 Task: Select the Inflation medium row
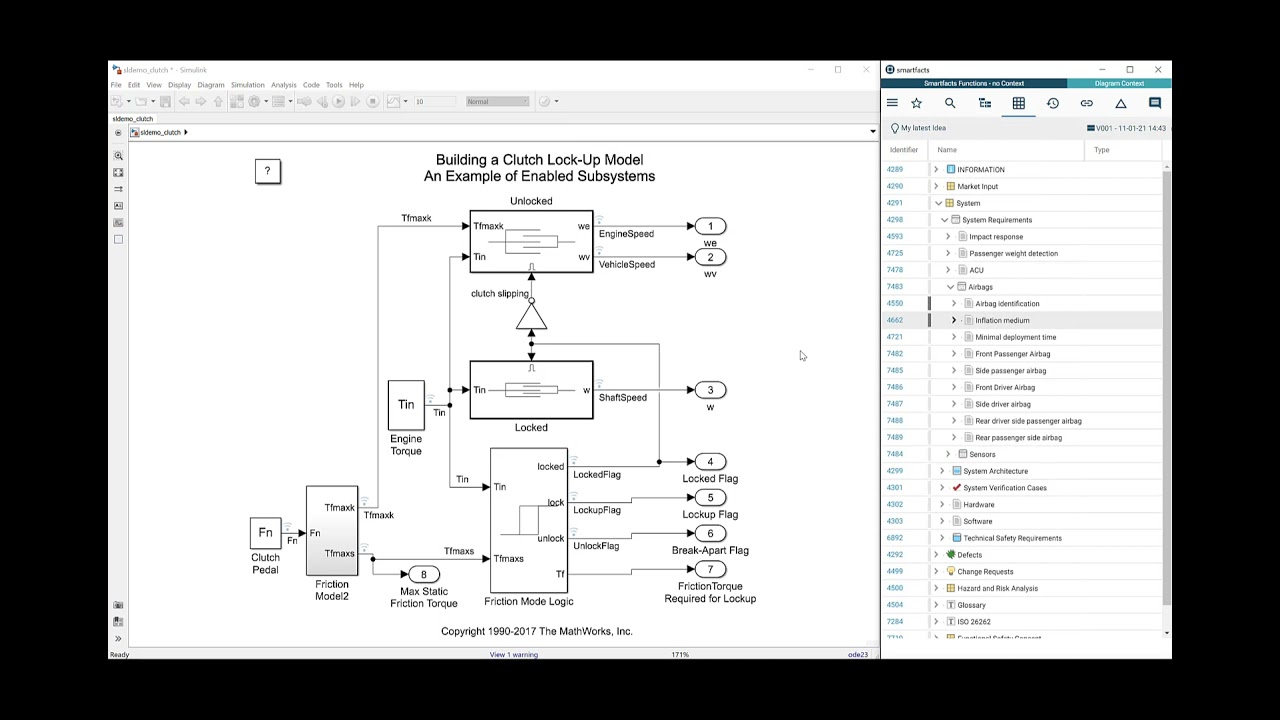[x=1021, y=320]
